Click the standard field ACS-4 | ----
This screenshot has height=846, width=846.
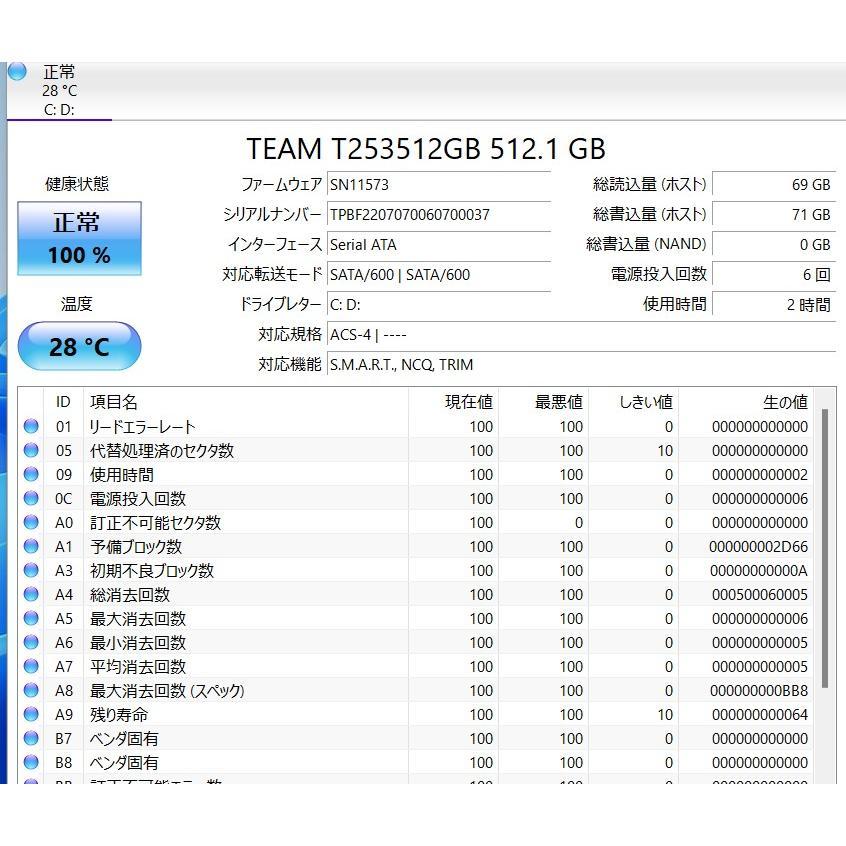(x=582, y=335)
